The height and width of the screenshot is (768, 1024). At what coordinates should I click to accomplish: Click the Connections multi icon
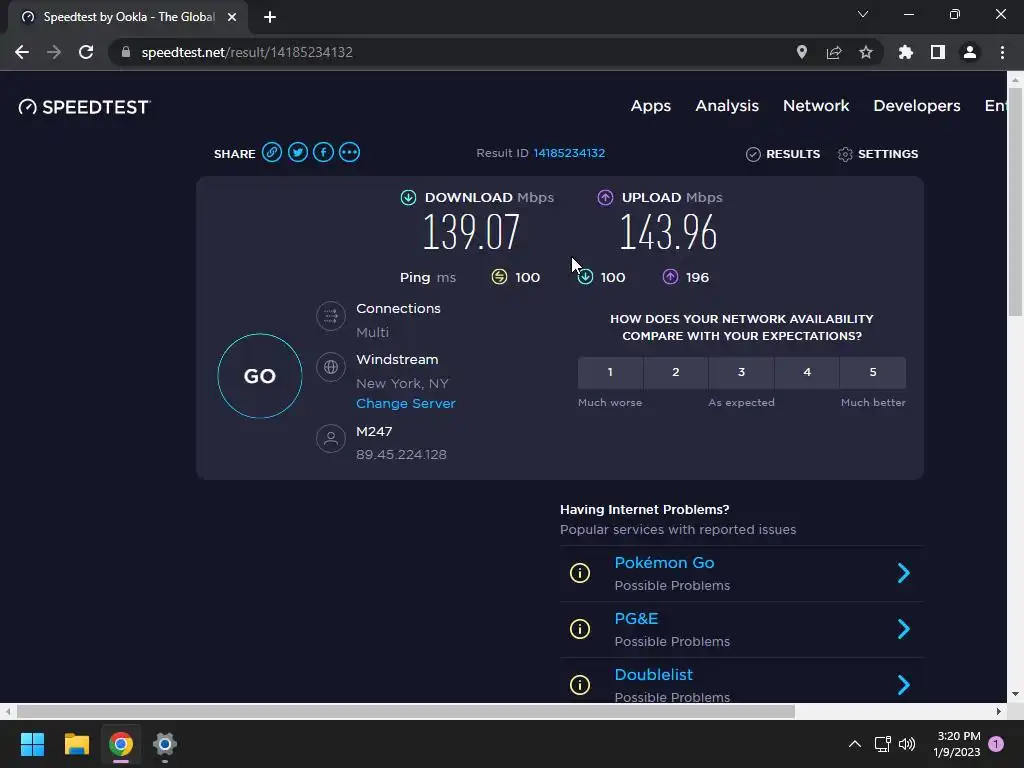(x=331, y=316)
